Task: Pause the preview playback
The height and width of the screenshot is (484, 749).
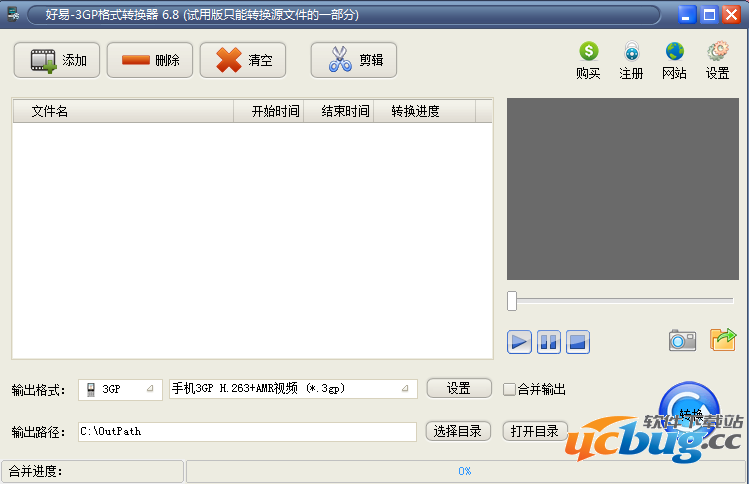Action: [x=549, y=342]
